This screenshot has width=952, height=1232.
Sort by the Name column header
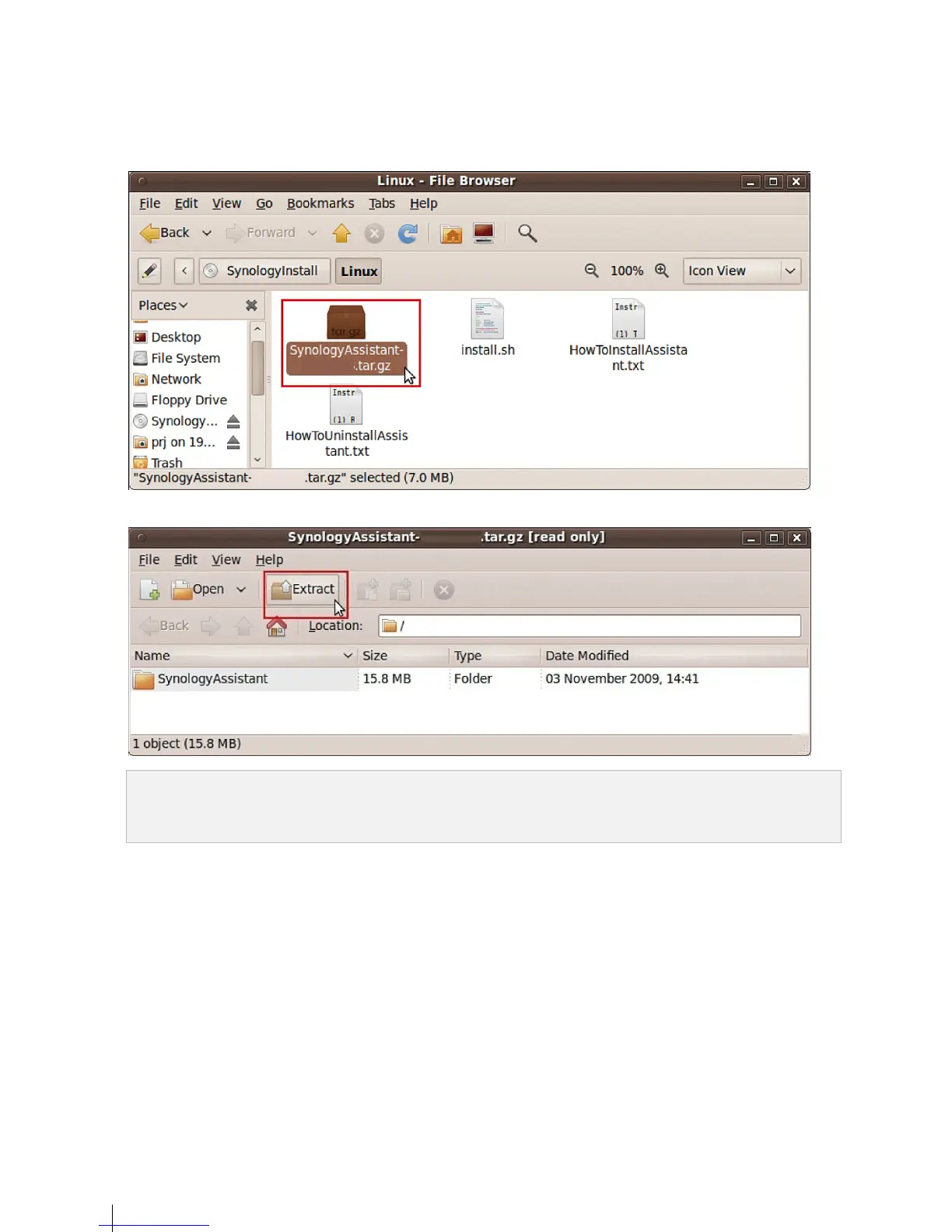(x=243, y=656)
